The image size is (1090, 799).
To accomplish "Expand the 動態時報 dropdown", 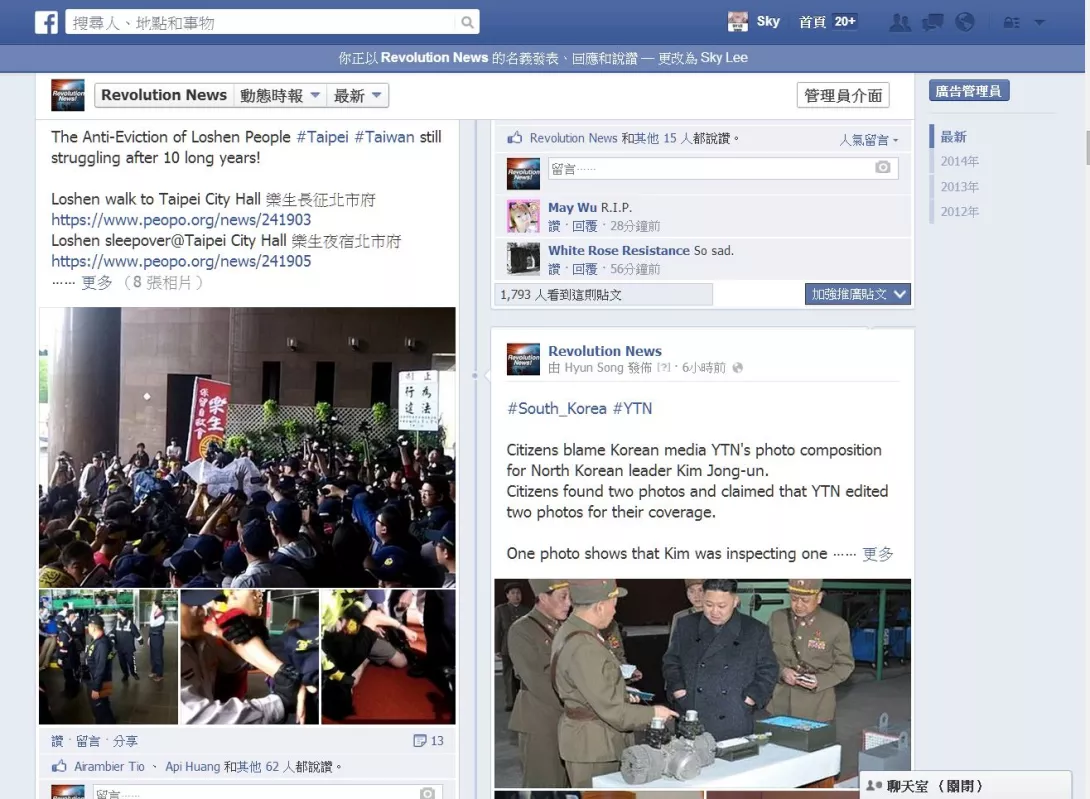I will [279, 95].
